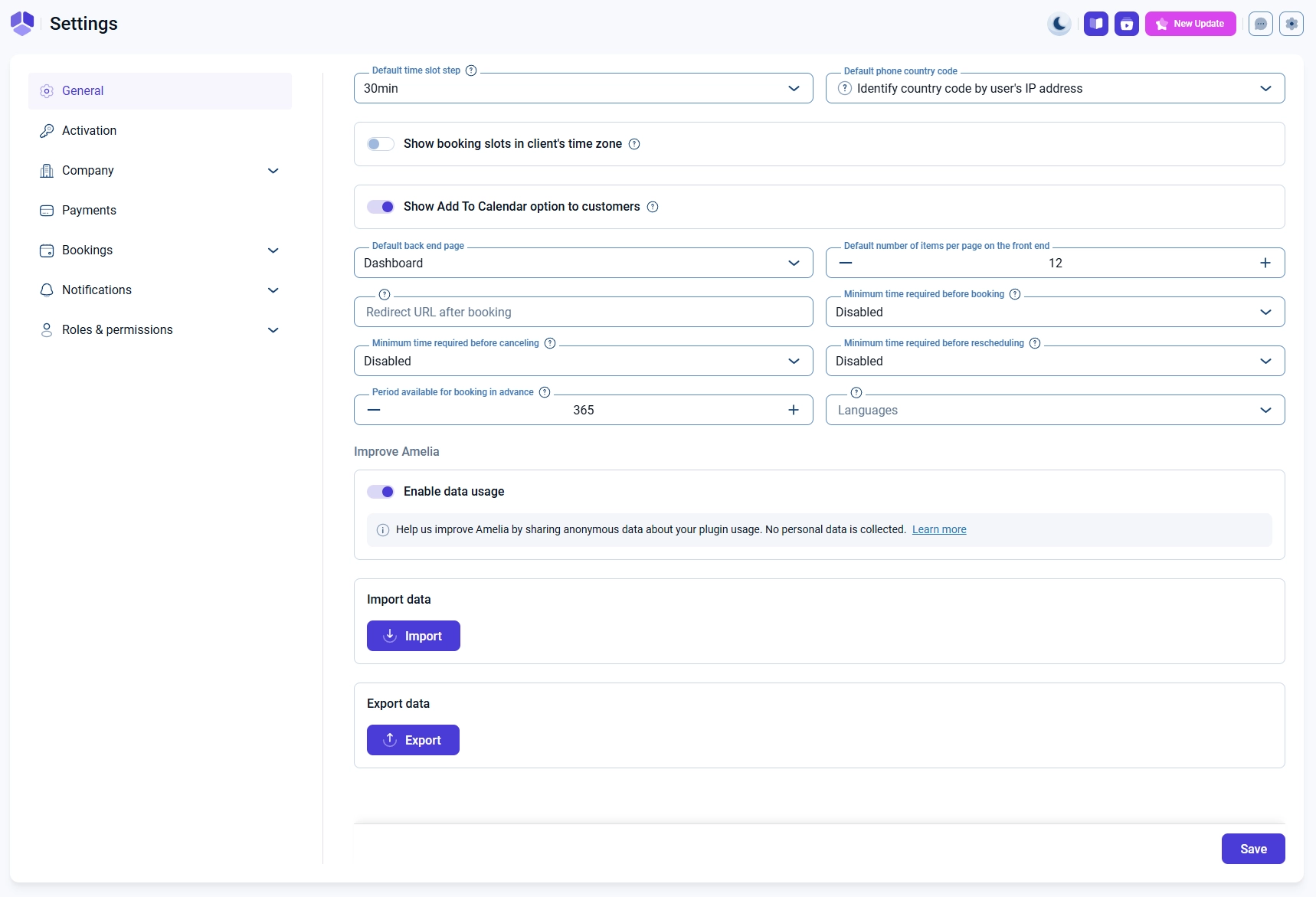The image size is (1316, 897).
Task: Open Activation settings menu item
Action: coord(160,131)
